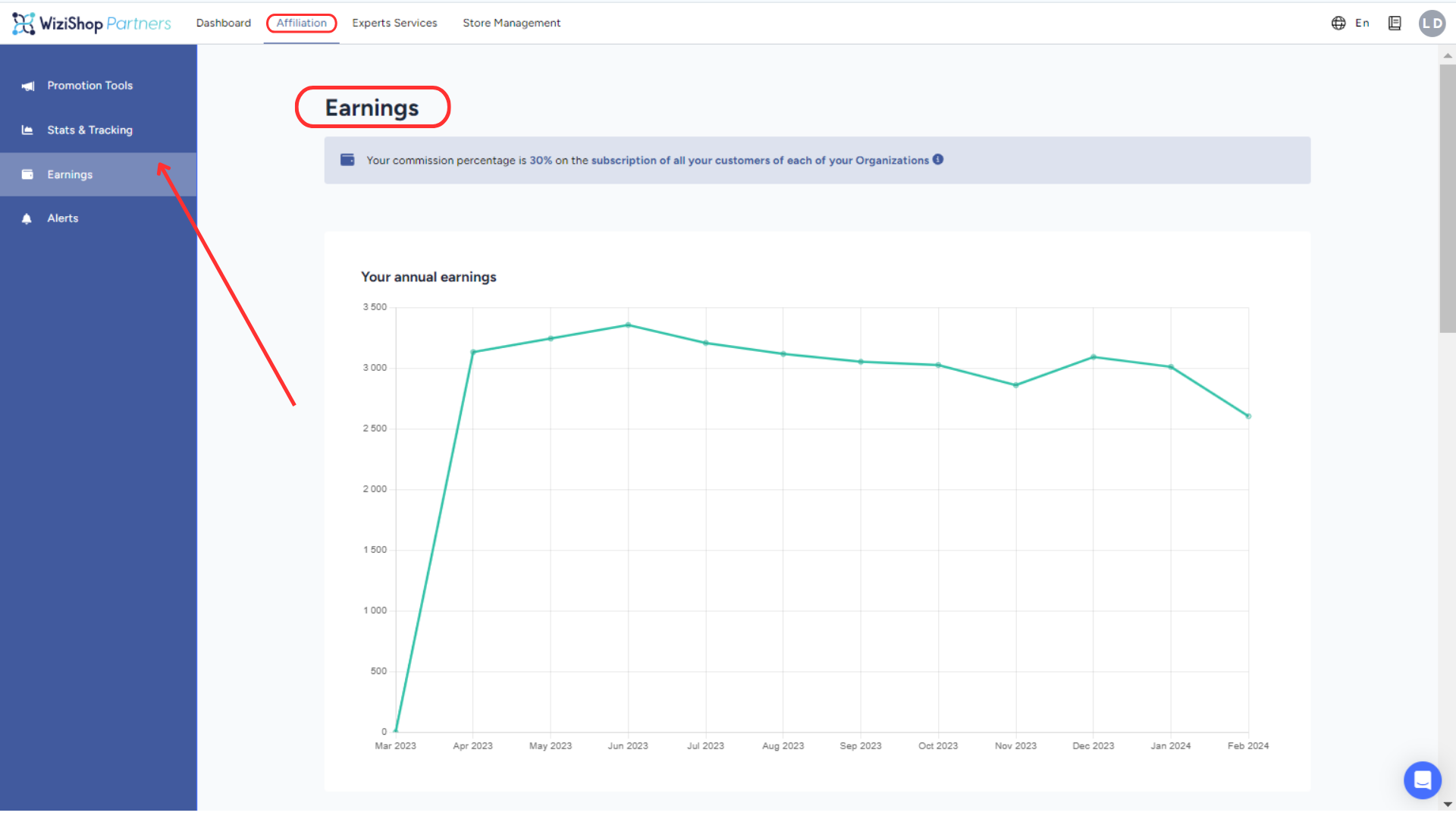Open the documentation book icon
This screenshot has height=819, width=1456.
[1395, 23]
